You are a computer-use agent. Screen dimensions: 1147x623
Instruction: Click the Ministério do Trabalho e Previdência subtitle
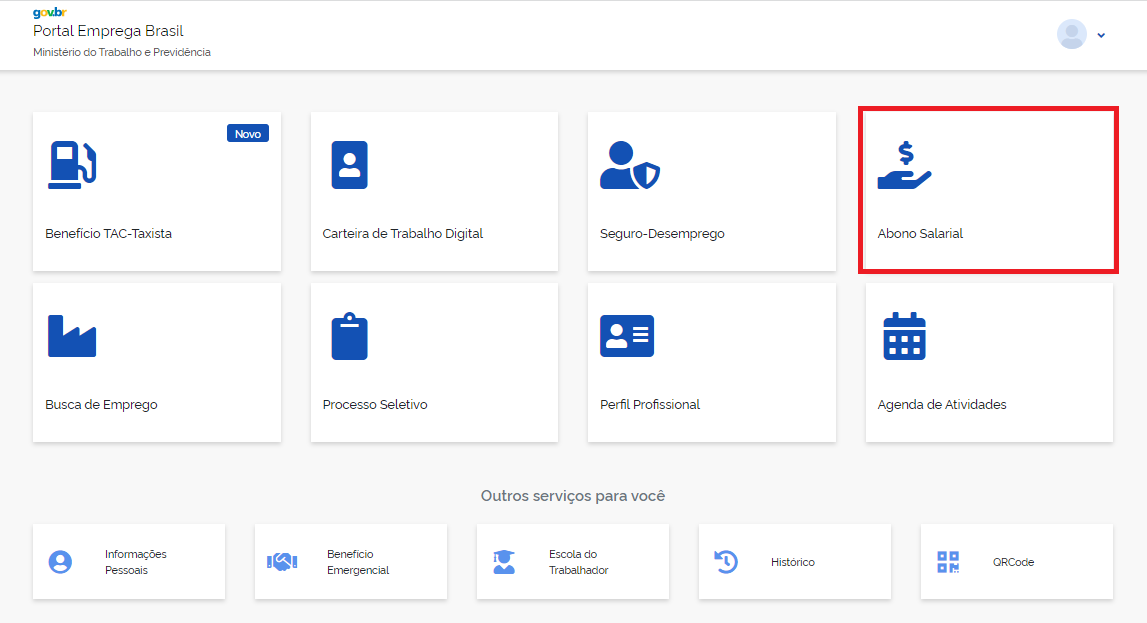(121, 53)
